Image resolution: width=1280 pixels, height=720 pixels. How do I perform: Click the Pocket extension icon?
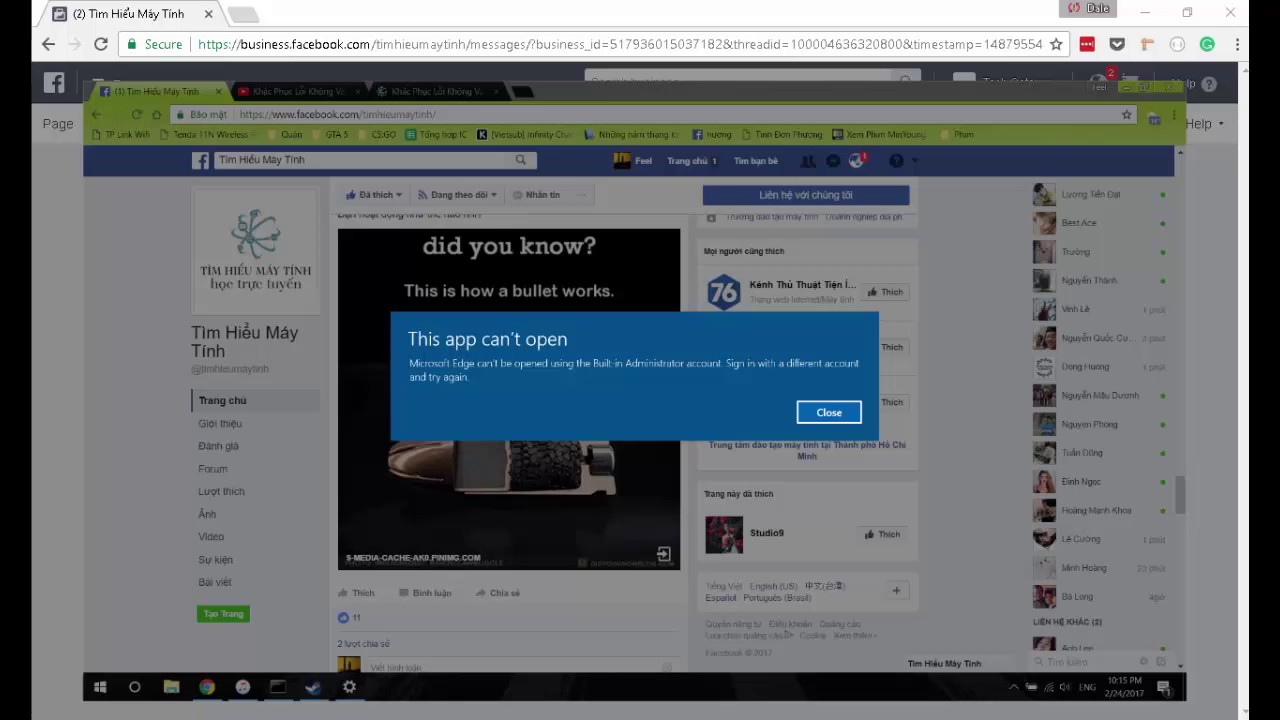1117,44
